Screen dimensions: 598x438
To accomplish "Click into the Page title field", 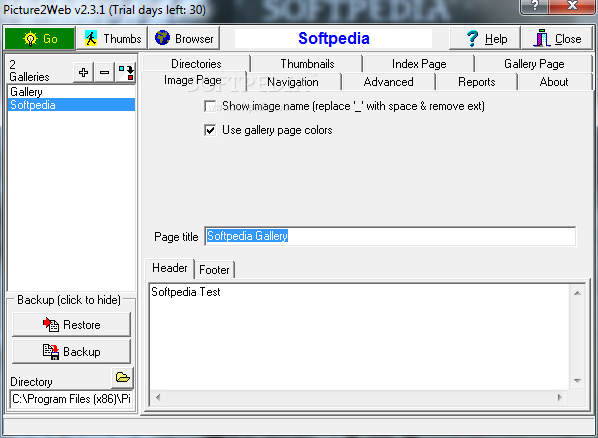I will 390,236.
